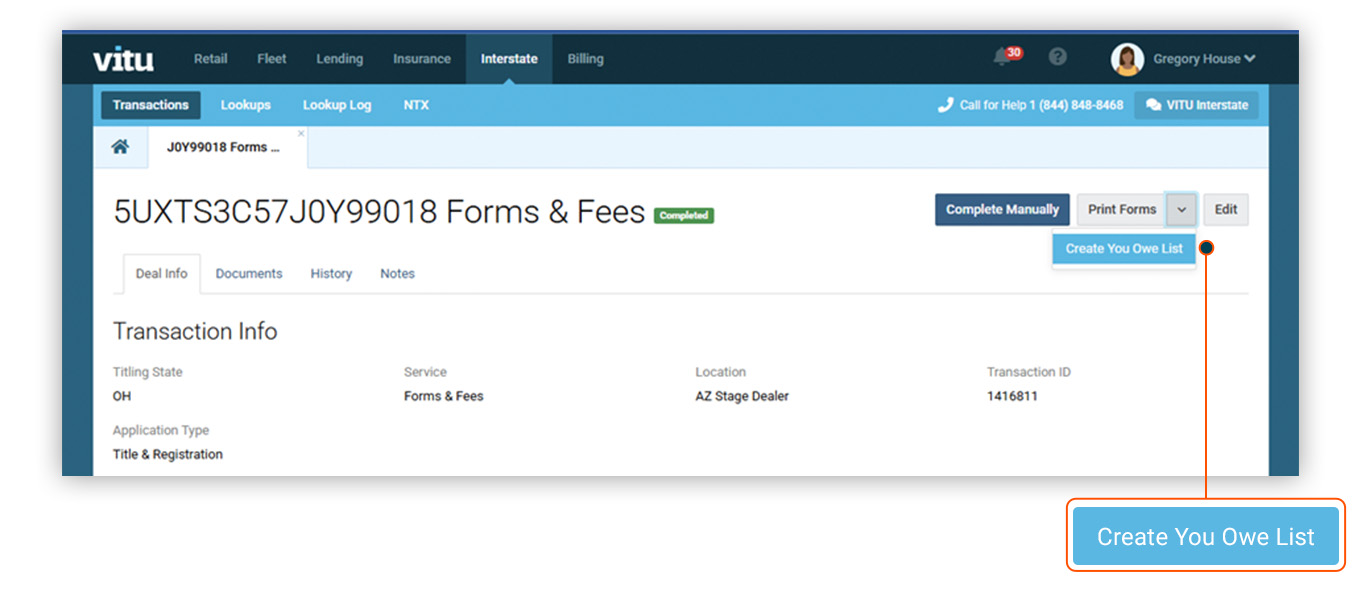
Task: Select Create You Owe List from the dropdown
Action: 1123,248
